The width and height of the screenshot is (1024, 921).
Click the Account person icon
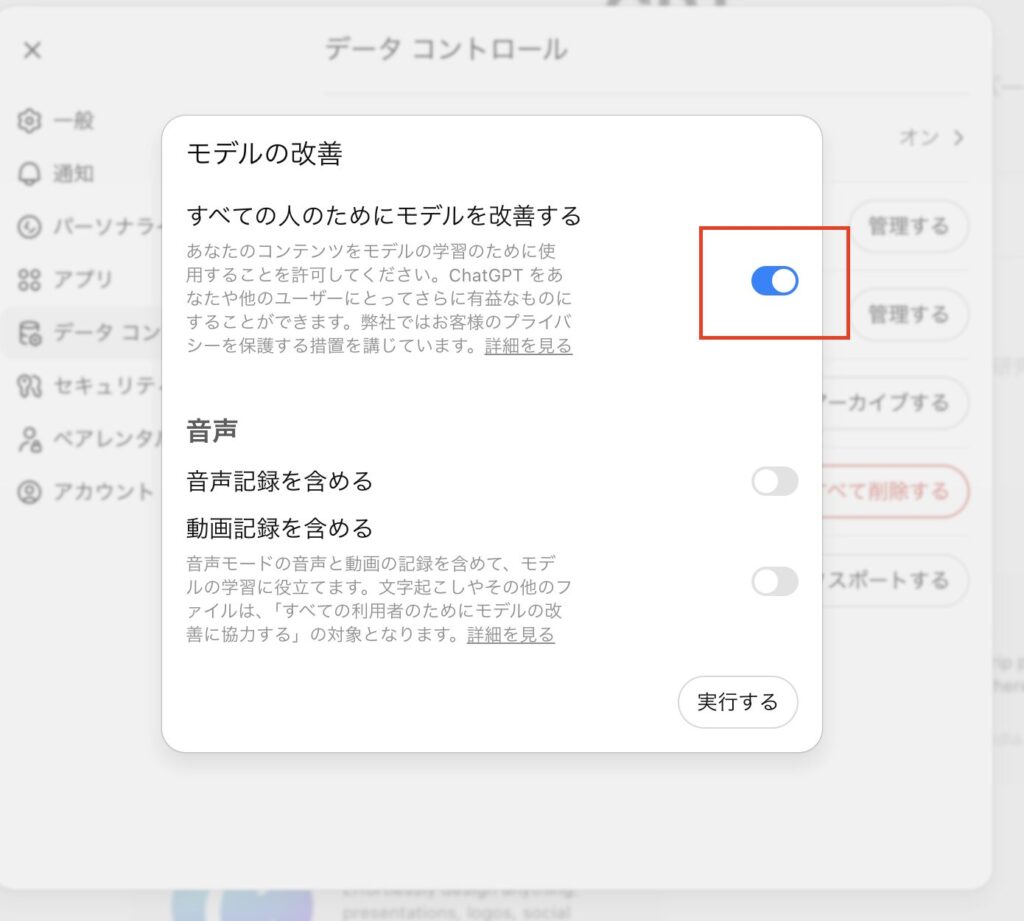point(30,491)
